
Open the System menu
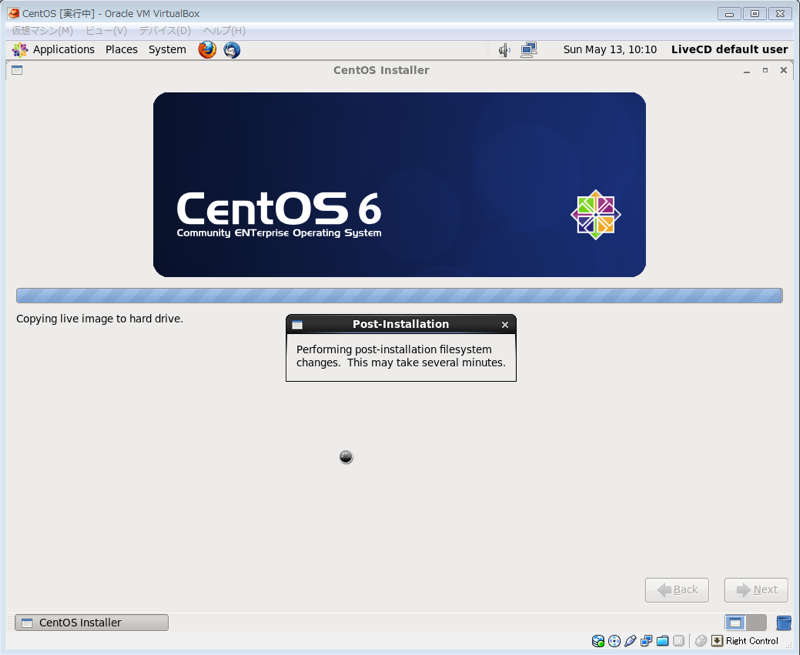(167, 49)
